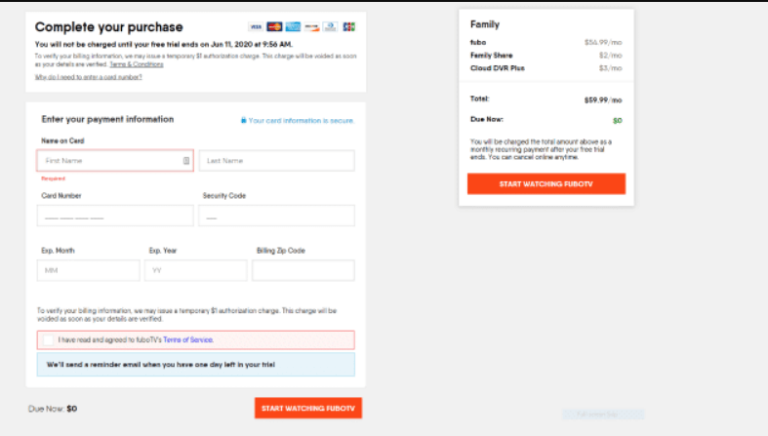Open the Terms & Conditions link

click(136, 64)
